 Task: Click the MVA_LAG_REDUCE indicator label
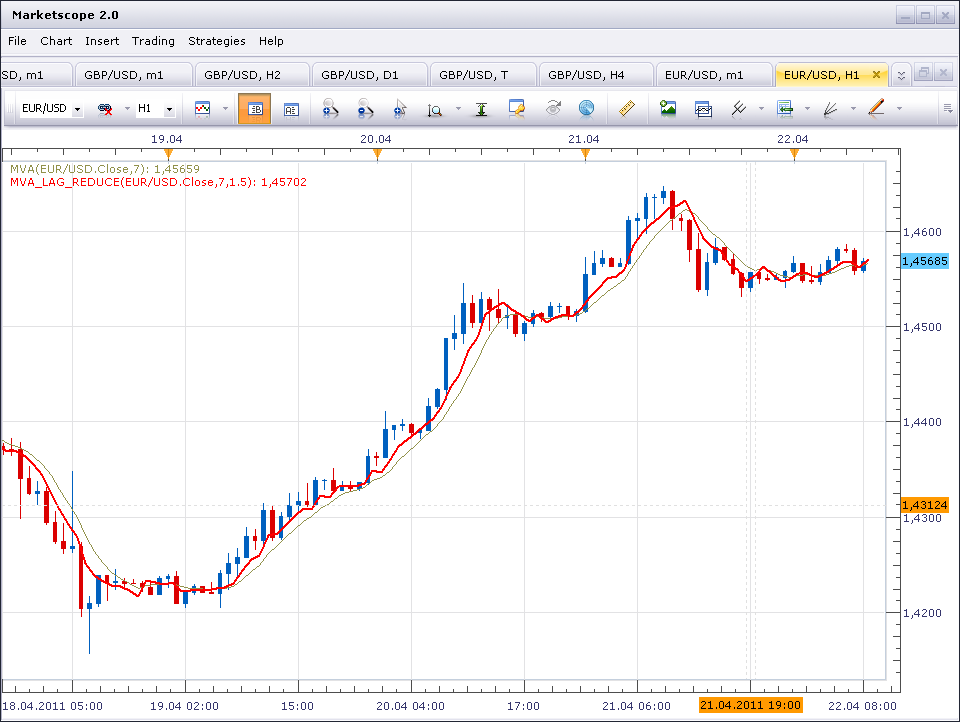tap(158, 182)
